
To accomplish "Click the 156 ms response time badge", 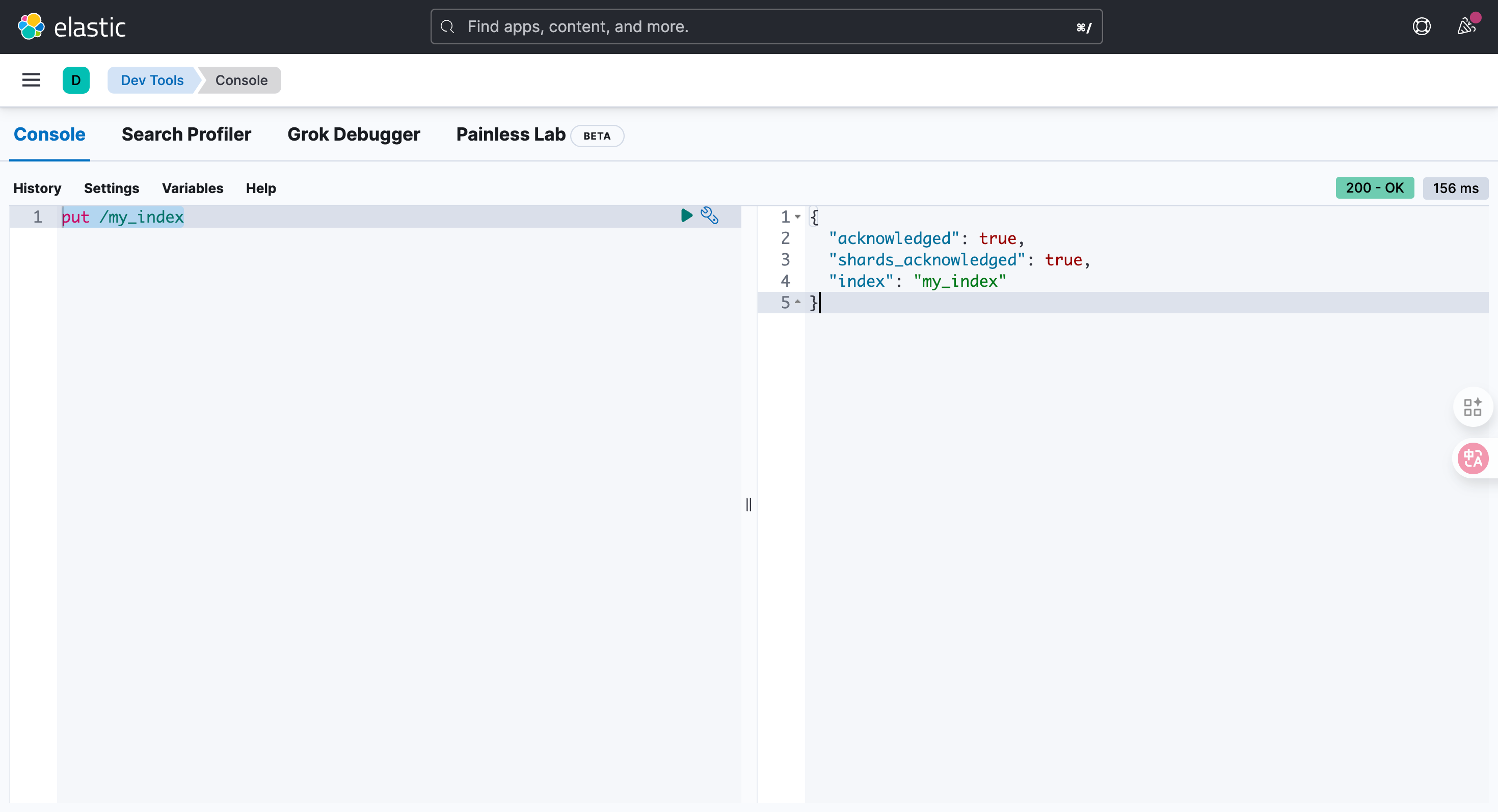I will (1456, 188).
